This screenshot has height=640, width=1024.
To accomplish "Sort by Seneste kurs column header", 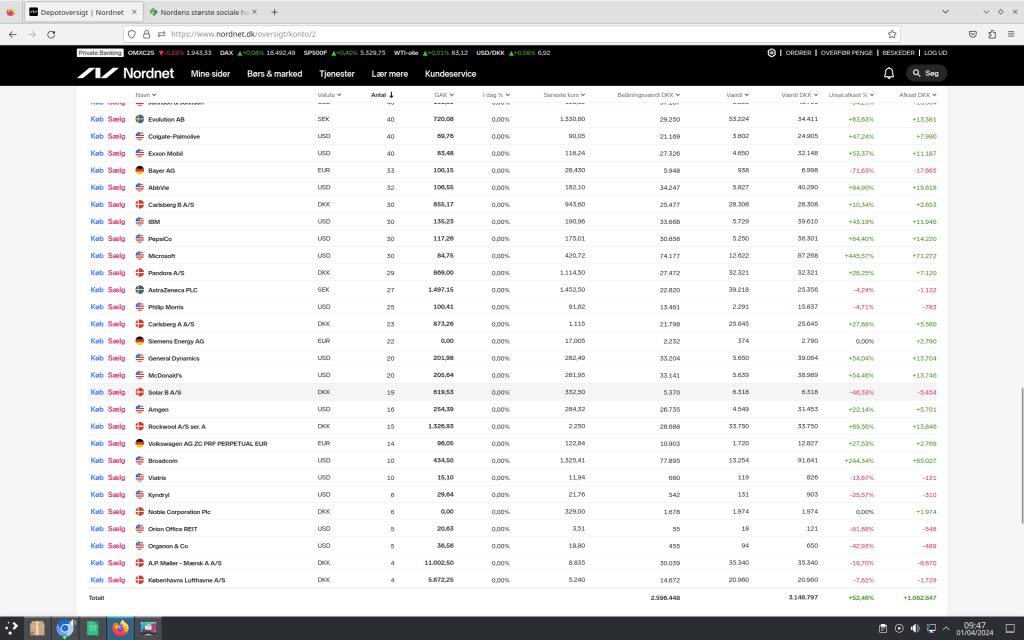I will [563, 96].
